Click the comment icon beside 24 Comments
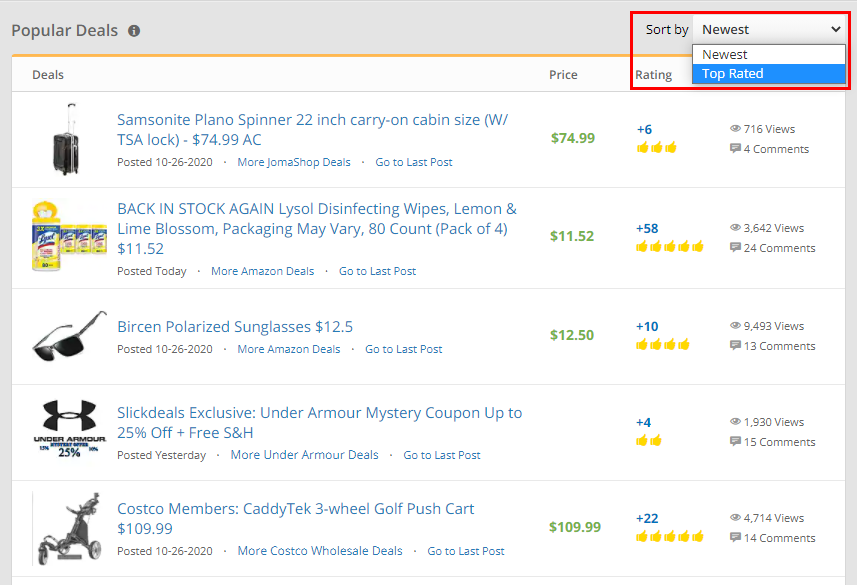 pyautogui.click(x=735, y=248)
